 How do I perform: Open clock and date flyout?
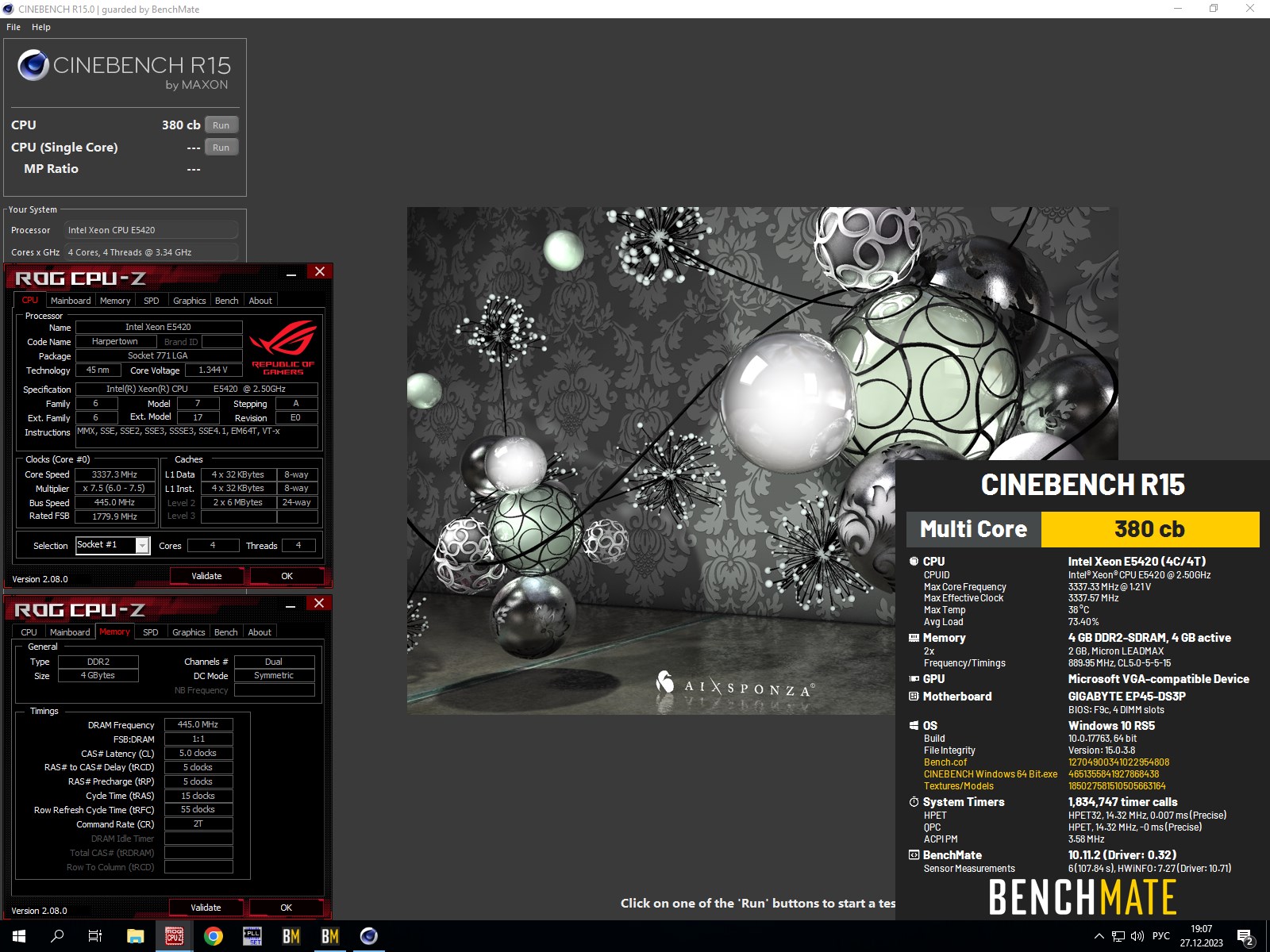(x=1202, y=936)
